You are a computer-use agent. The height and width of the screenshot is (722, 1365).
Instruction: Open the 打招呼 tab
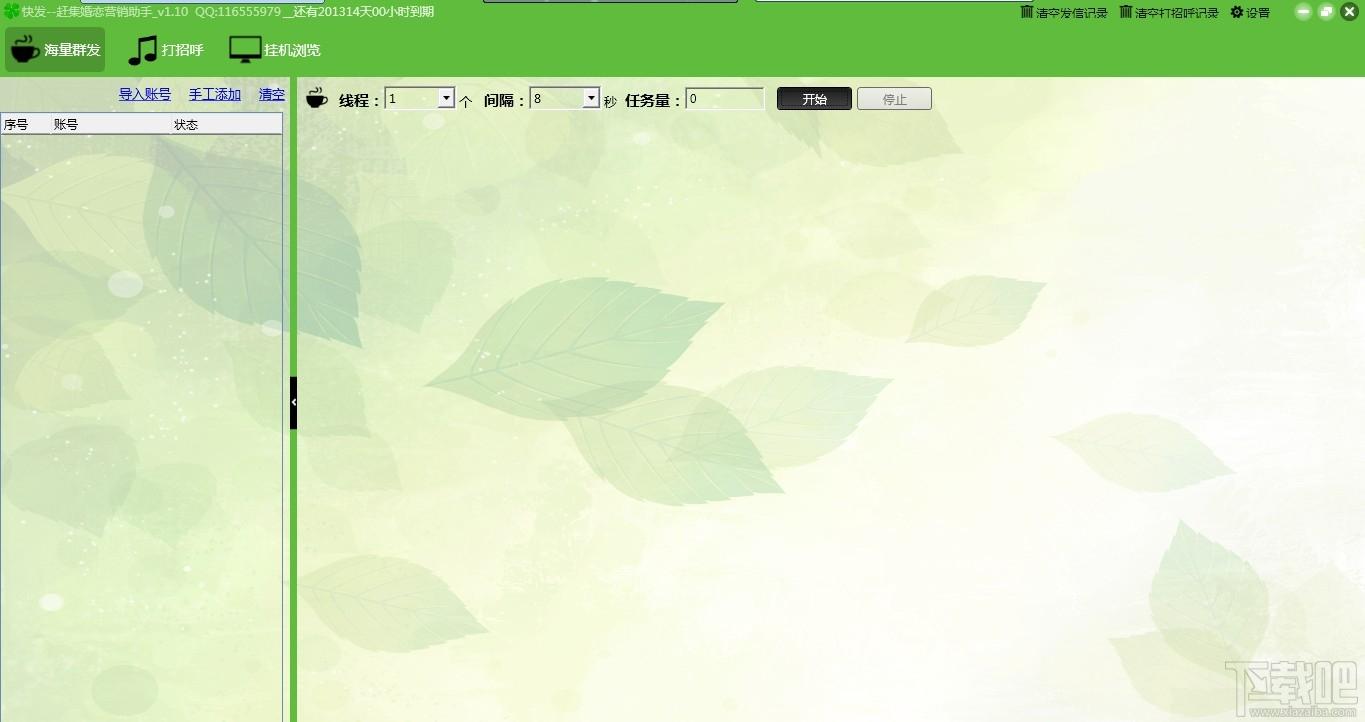(166, 50)
